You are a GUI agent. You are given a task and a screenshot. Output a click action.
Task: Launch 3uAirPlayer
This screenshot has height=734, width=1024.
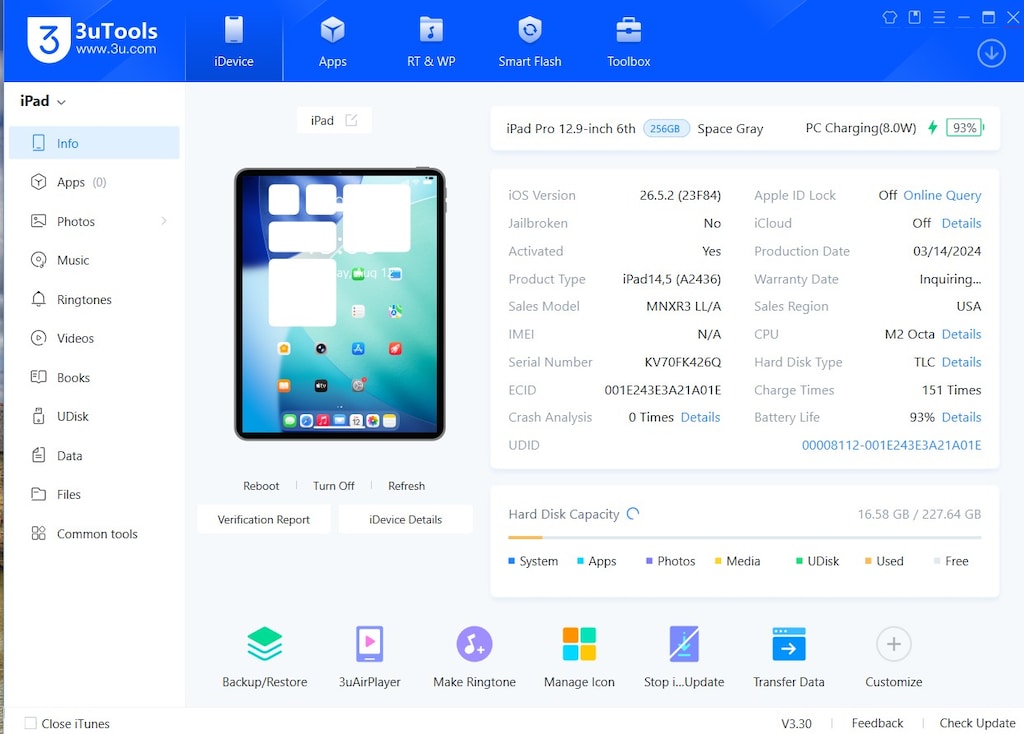pyautogui.click(x=370, y=656)
